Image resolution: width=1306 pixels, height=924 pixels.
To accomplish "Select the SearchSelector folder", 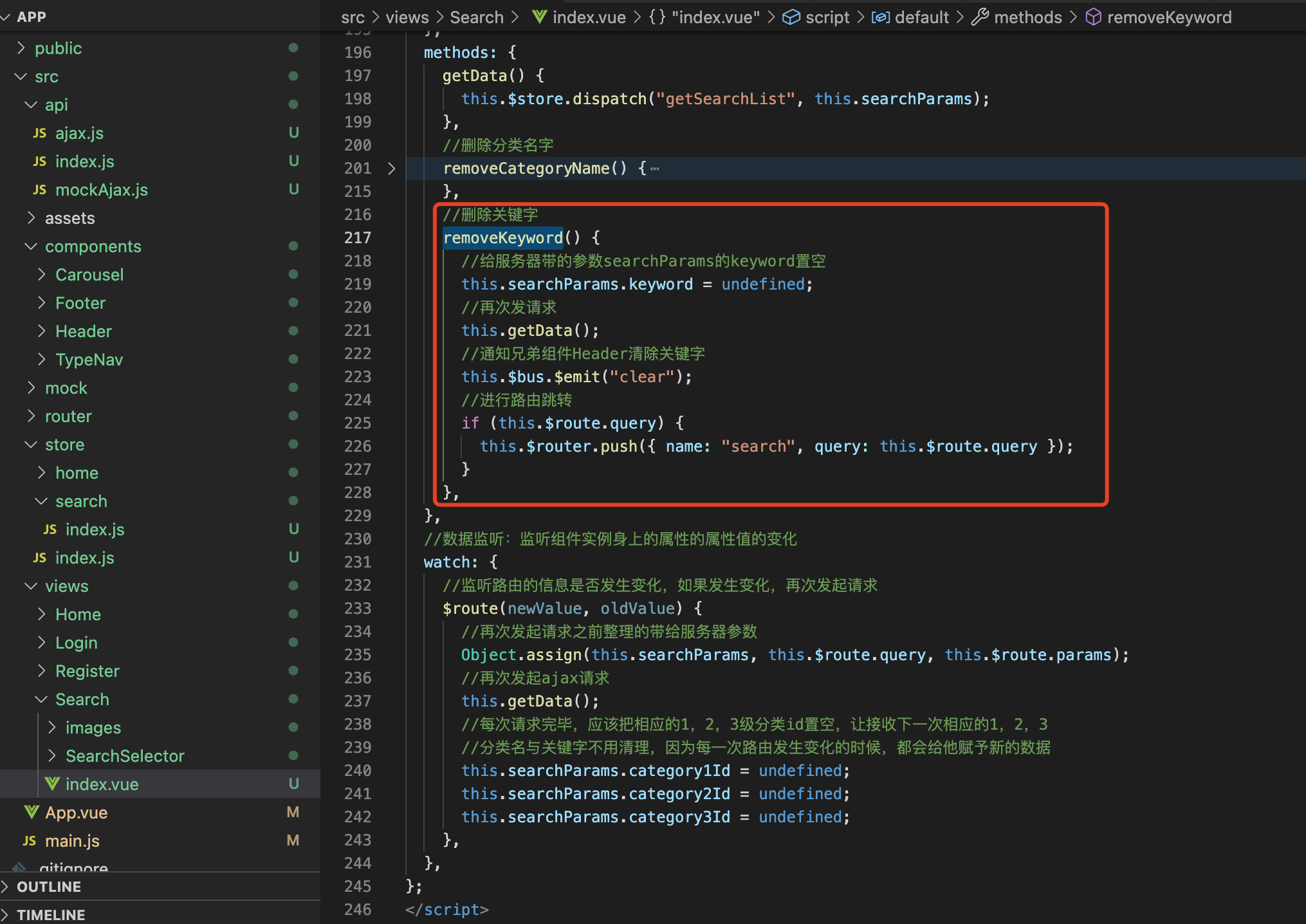I will 125,756.
